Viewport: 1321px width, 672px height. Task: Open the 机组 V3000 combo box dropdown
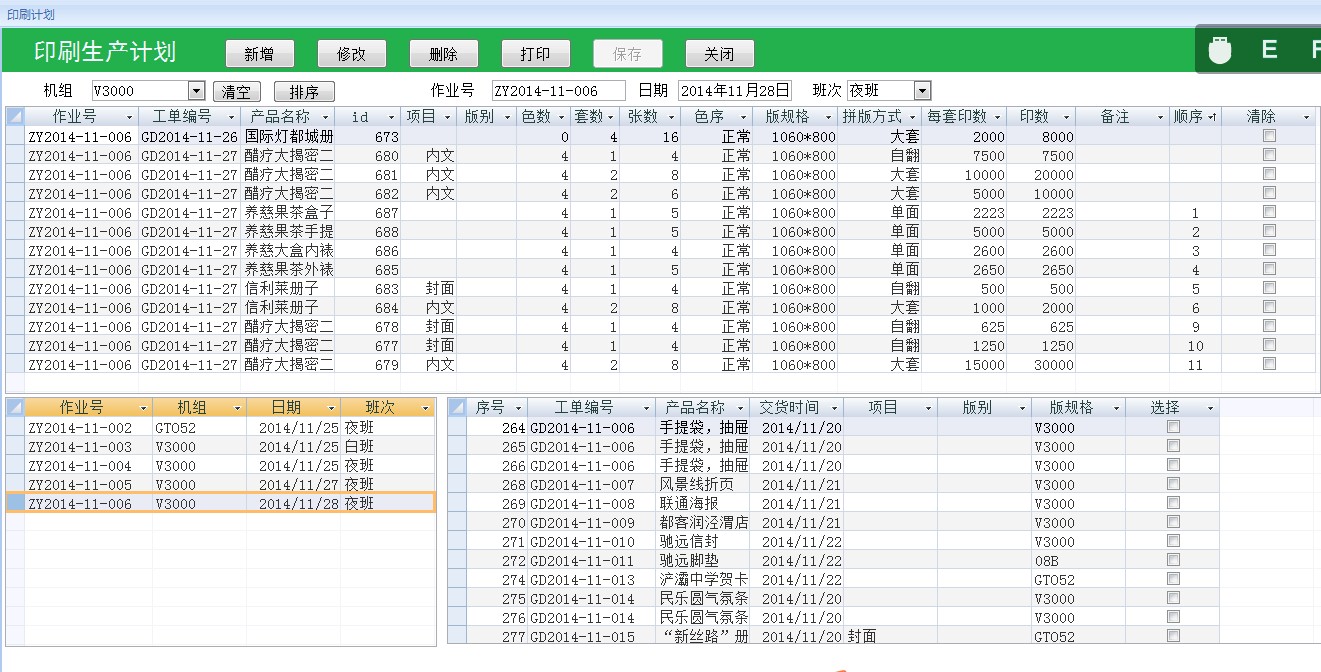coord(196,91)
